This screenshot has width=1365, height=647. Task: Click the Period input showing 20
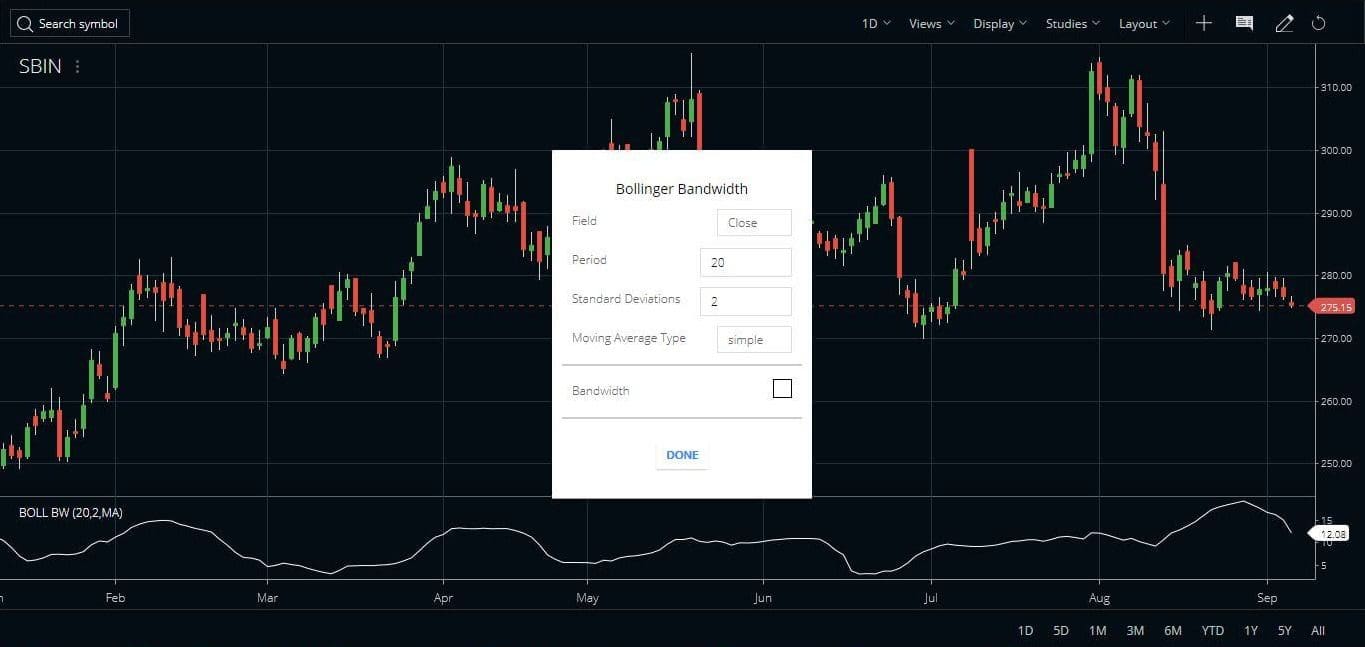click(745, 261)
